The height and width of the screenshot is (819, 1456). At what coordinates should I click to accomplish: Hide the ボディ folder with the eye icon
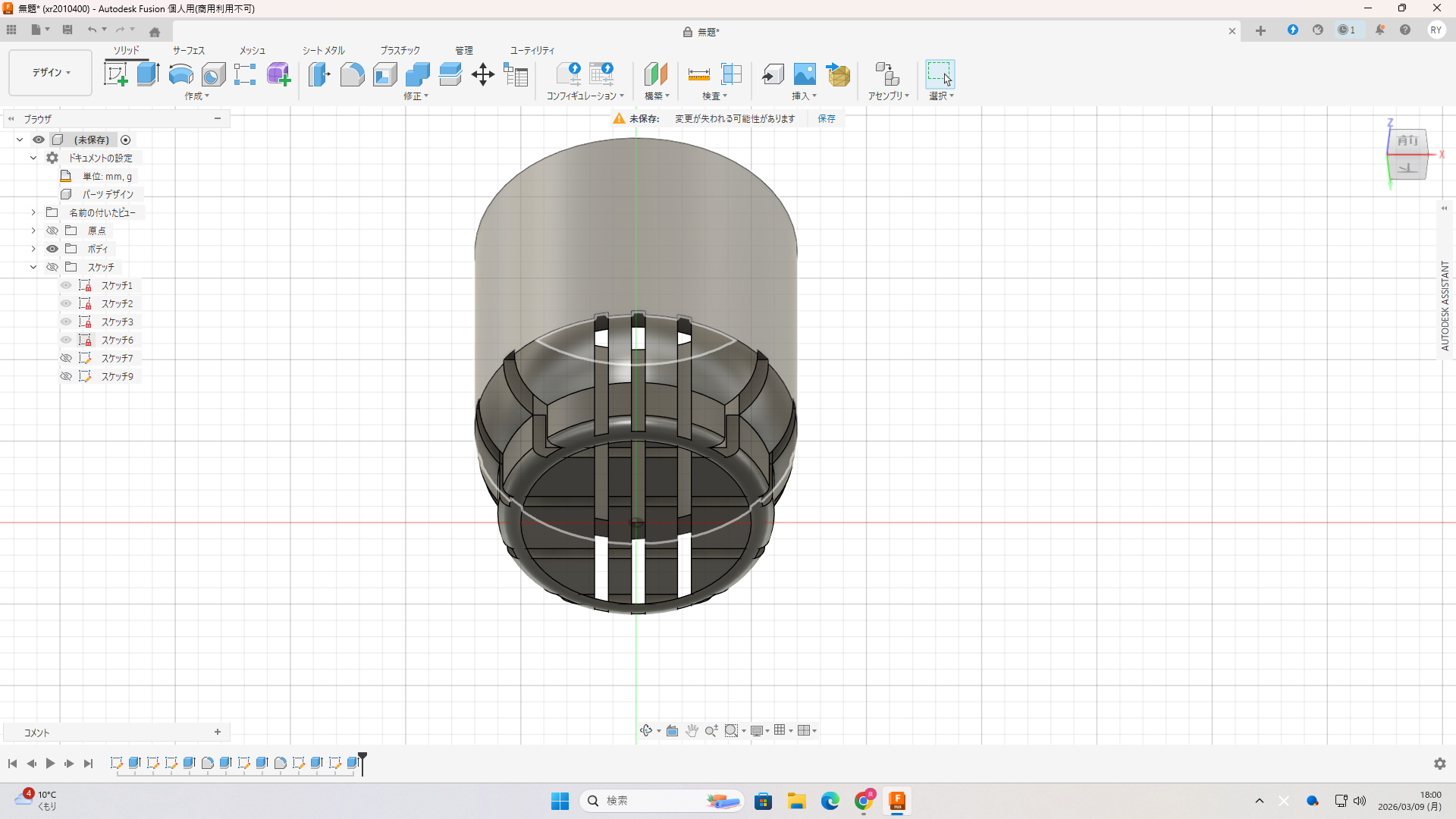pos(52,249)
